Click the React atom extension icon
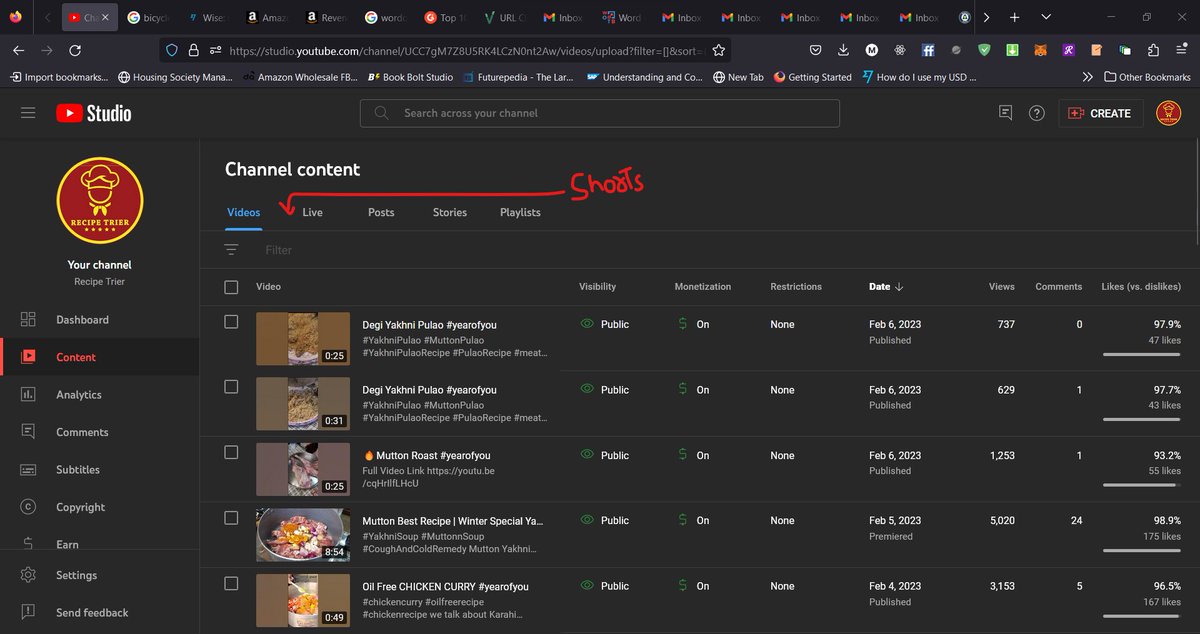 point(900,50)
